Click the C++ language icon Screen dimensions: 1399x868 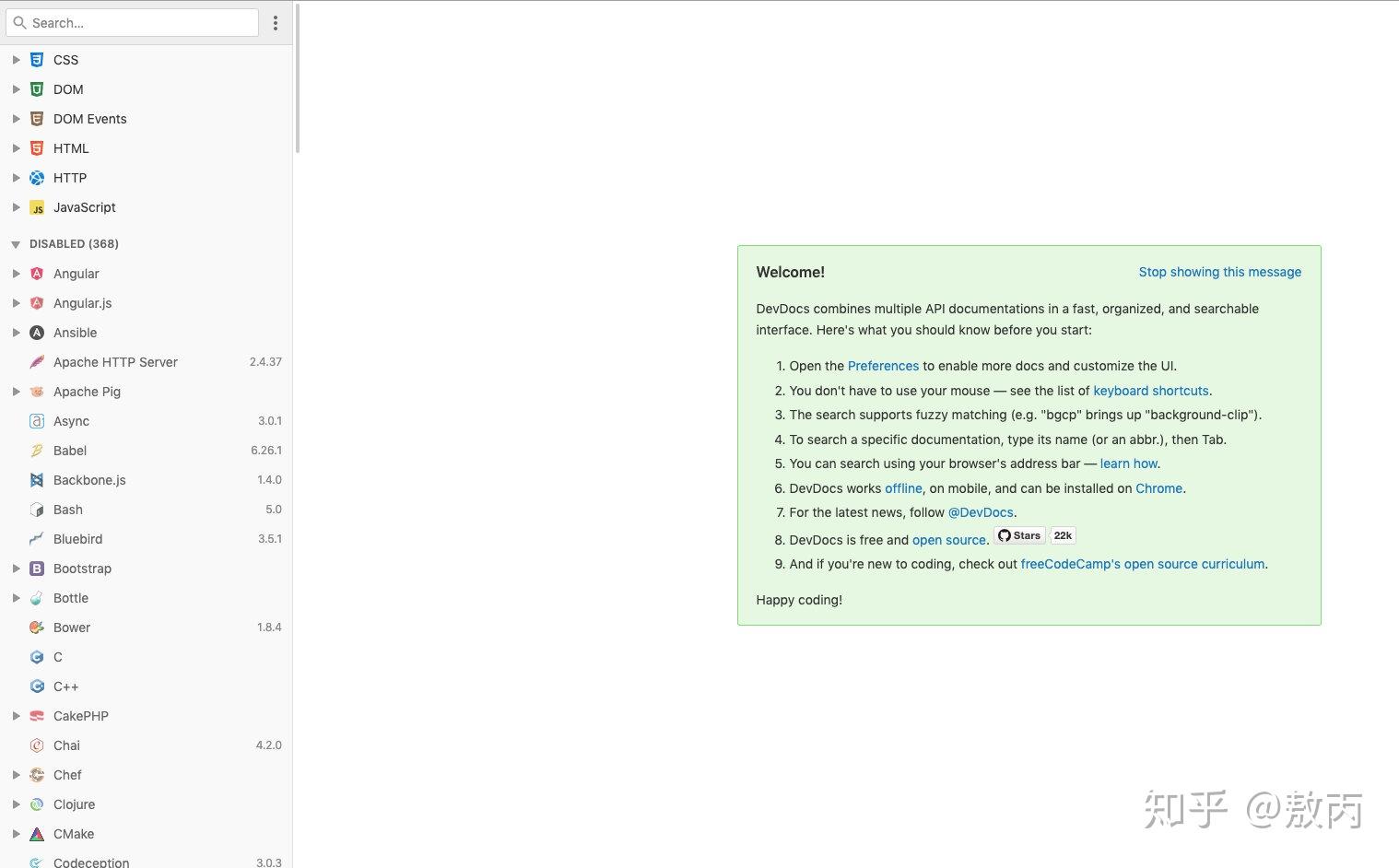[37, 686]
